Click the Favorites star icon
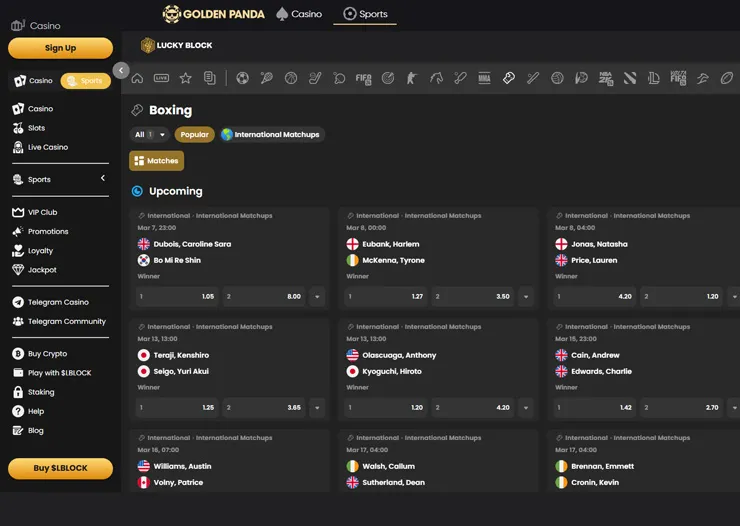Viewport: 740px width, 526px height. coord(185,78)
